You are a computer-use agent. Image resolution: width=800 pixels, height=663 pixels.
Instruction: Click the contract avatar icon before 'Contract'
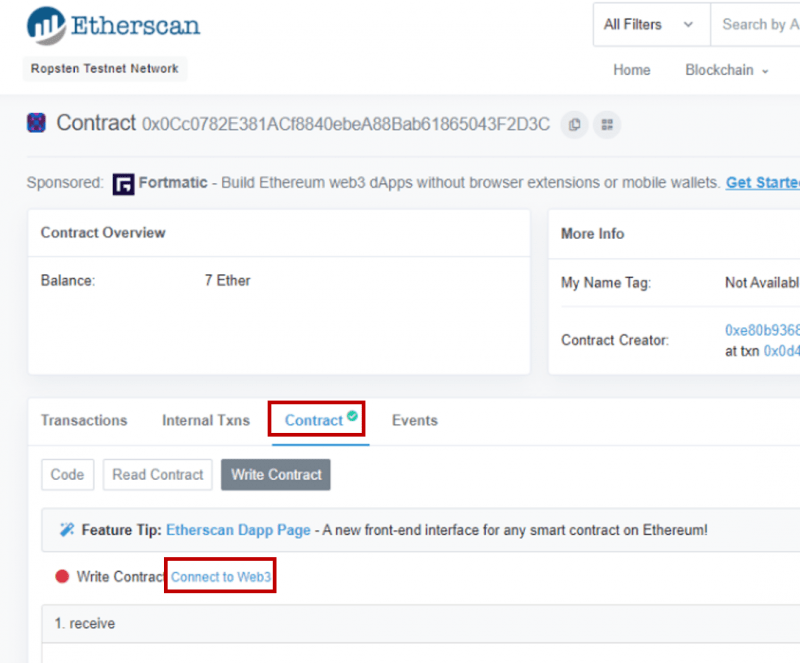36,122
